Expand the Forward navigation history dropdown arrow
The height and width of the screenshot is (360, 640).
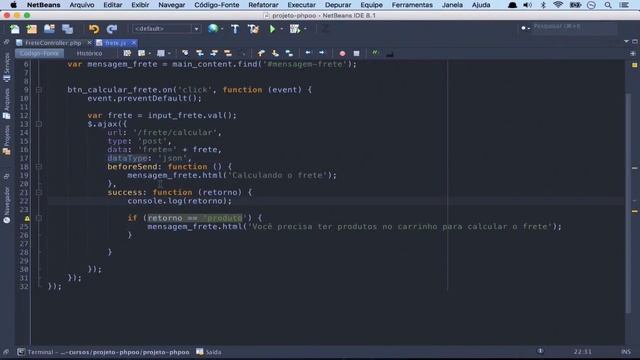point(169,53)
